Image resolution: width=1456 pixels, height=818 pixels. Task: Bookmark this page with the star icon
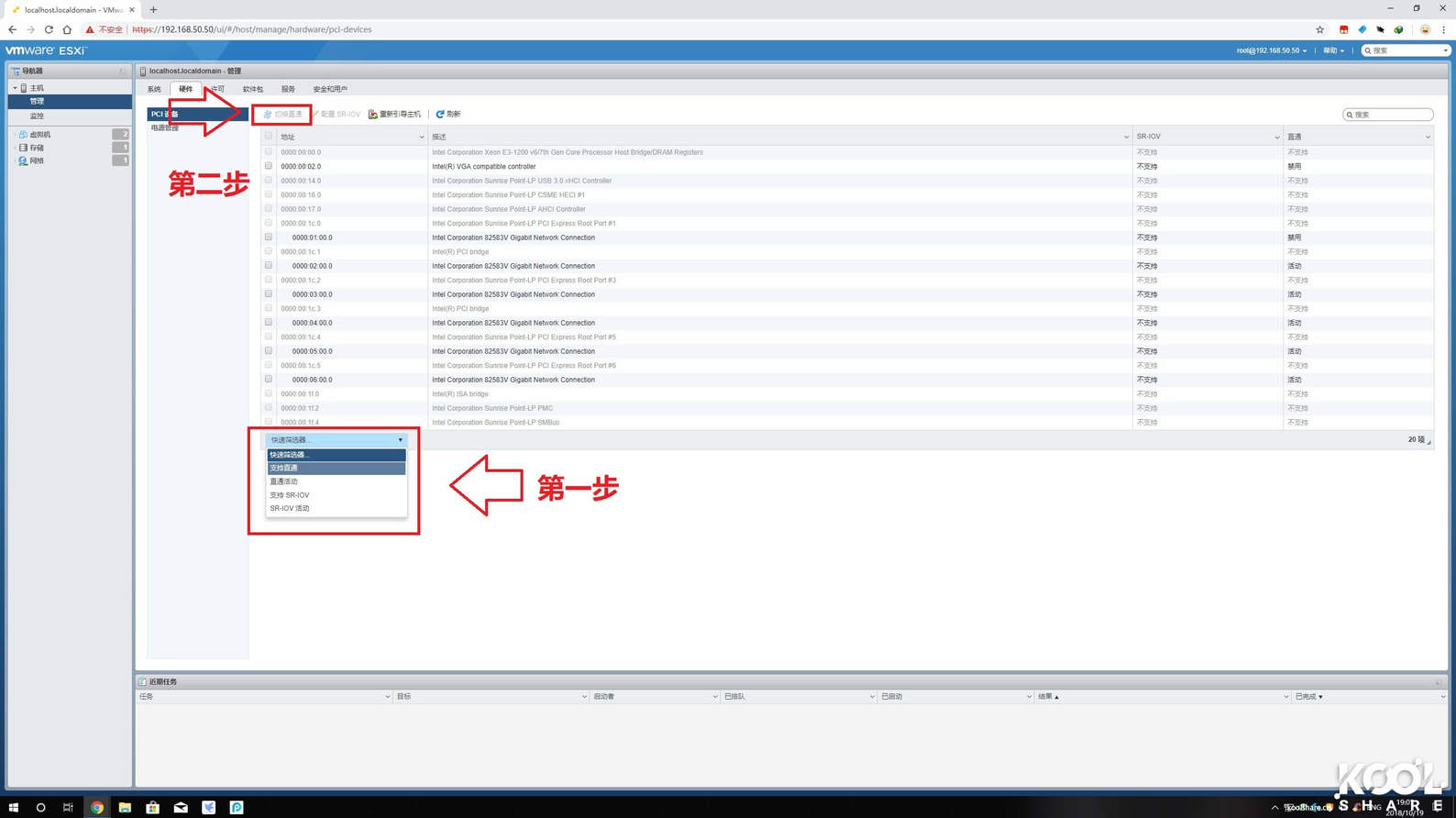[1319, 29]
